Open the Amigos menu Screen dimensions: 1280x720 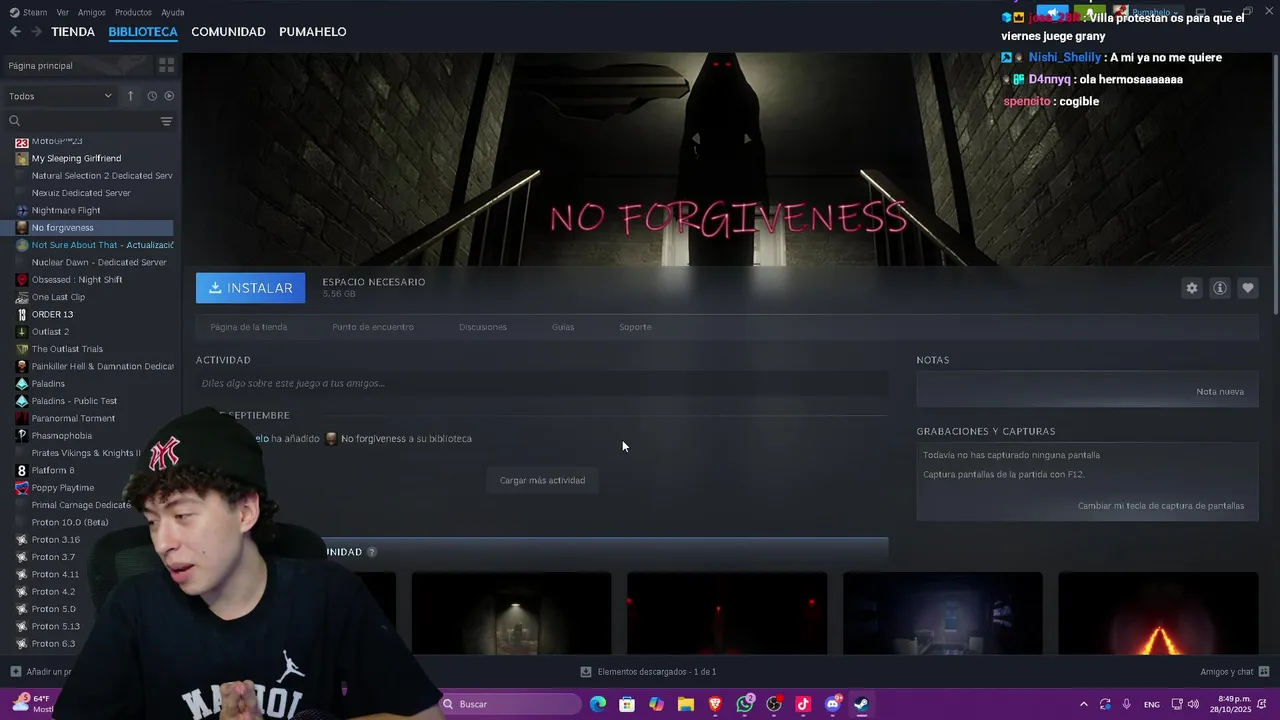(x=92, y=12)
